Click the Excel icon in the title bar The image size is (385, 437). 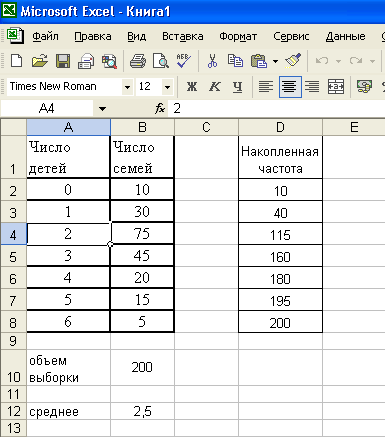coord(9,10)
